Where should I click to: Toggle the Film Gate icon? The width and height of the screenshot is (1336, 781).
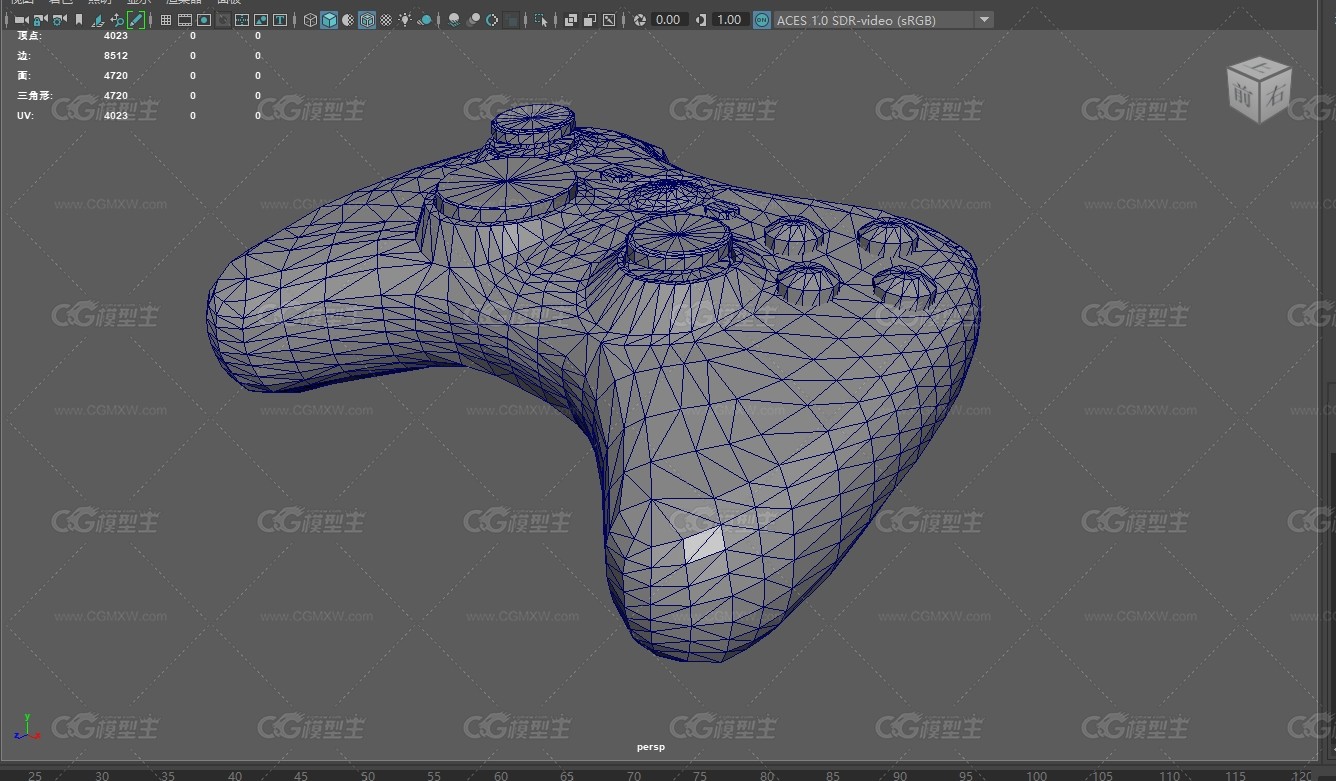[185, 20]
